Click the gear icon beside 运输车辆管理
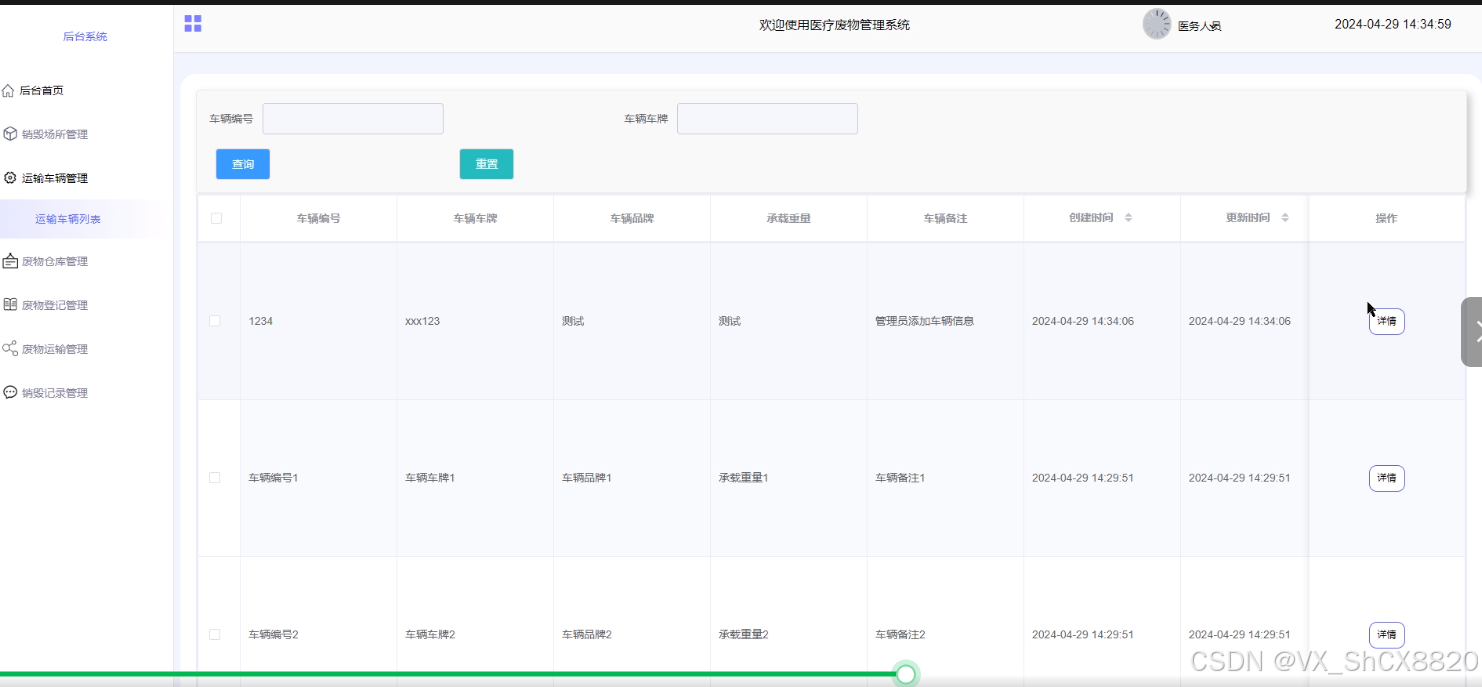1482x687 pixels. coord(10,178)
